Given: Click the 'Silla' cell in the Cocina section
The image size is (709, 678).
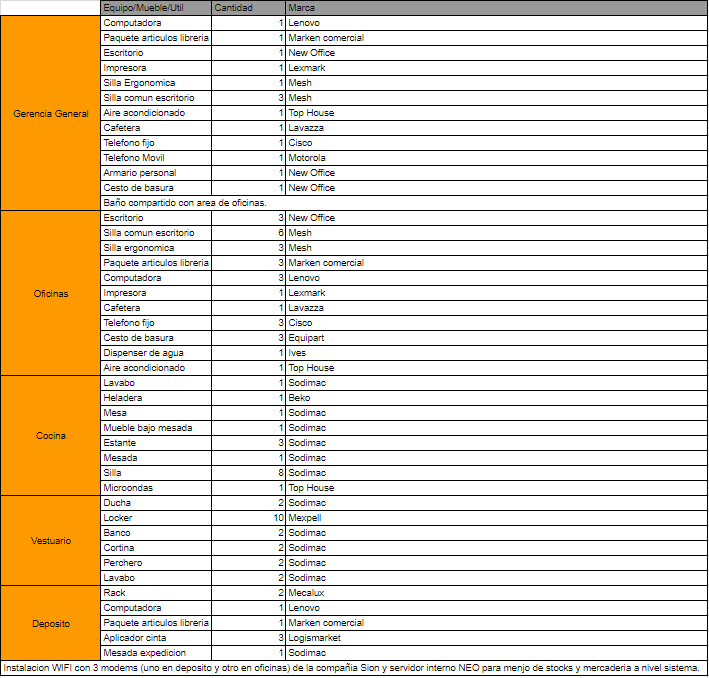Looking at the screenshot, I should tap(156, 473).
